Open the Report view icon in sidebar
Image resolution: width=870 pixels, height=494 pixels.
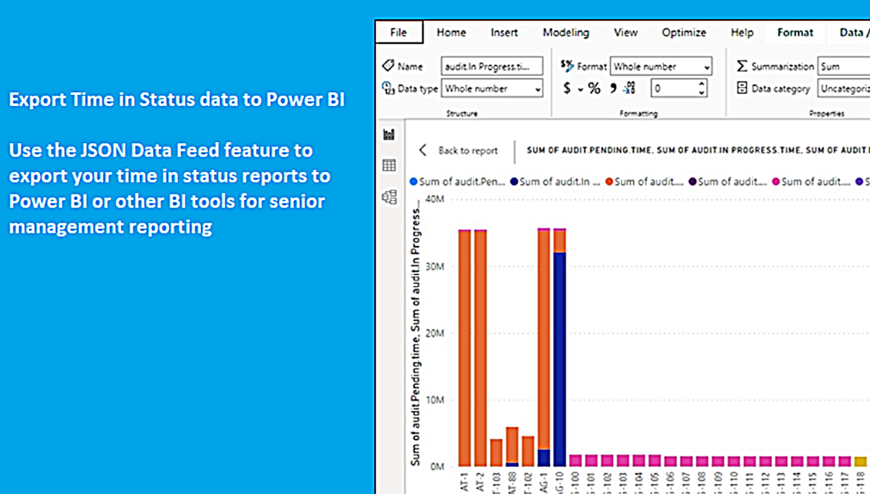click(389, 134)
